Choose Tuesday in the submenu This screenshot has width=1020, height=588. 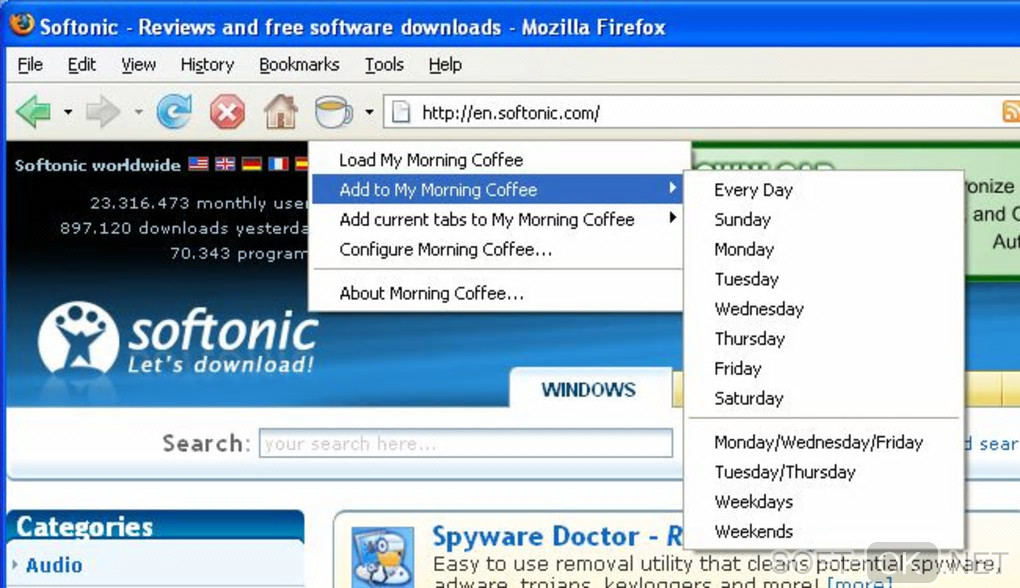[824, 279]
